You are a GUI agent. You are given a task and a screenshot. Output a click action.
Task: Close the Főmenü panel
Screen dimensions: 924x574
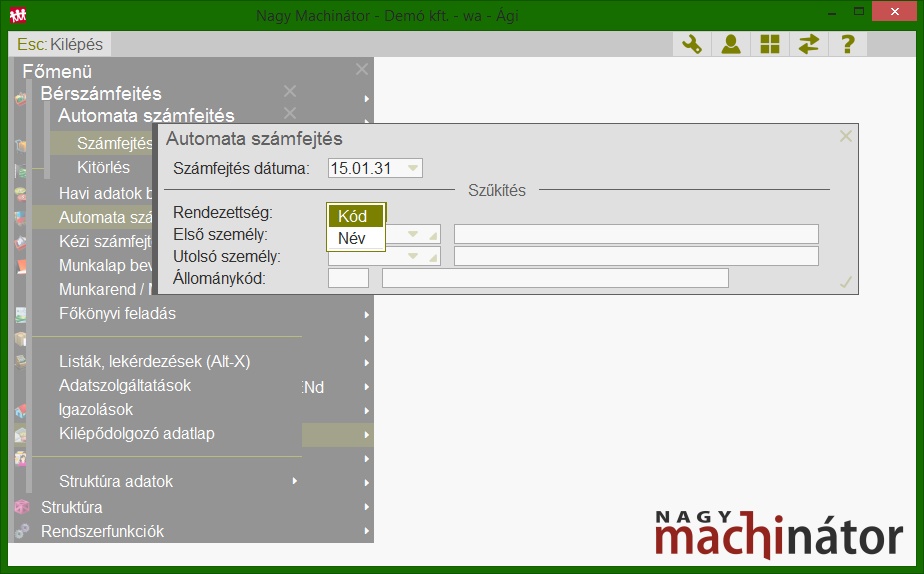tap(362, 70)
